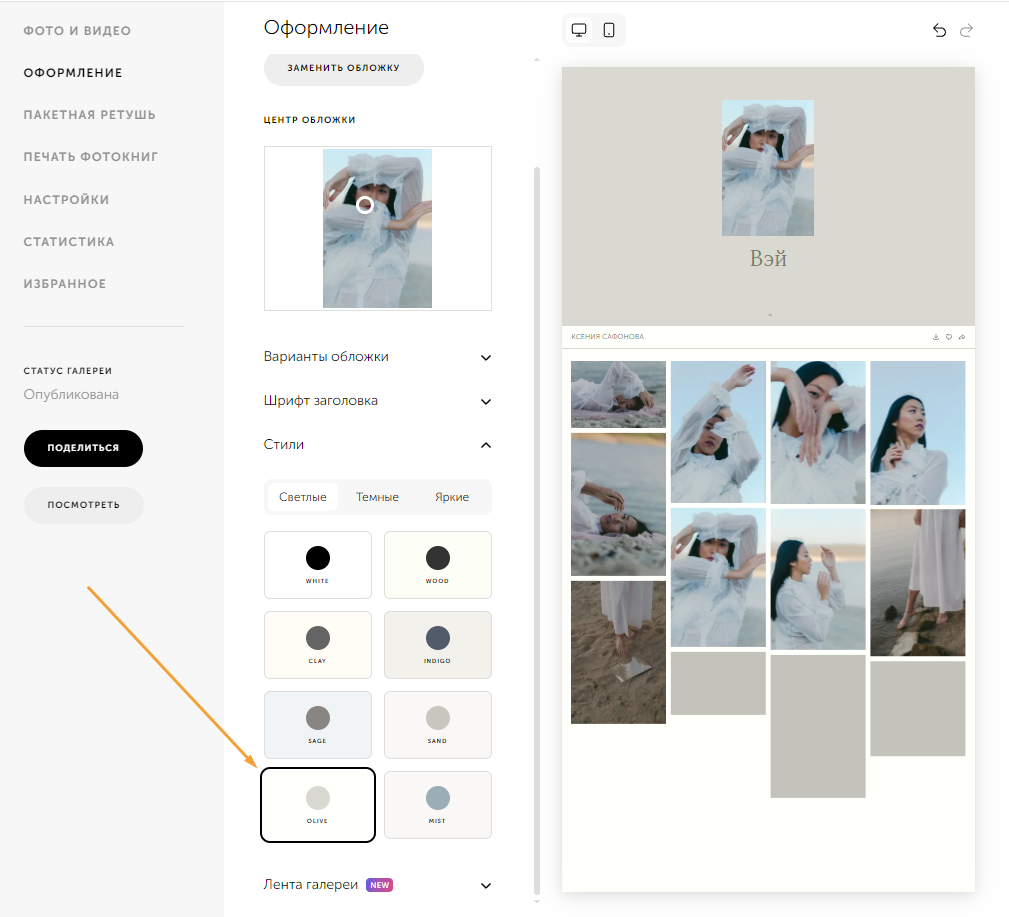Redo the last undone change
Screen dimensions: 1009x917
click(x=966, y=30)
